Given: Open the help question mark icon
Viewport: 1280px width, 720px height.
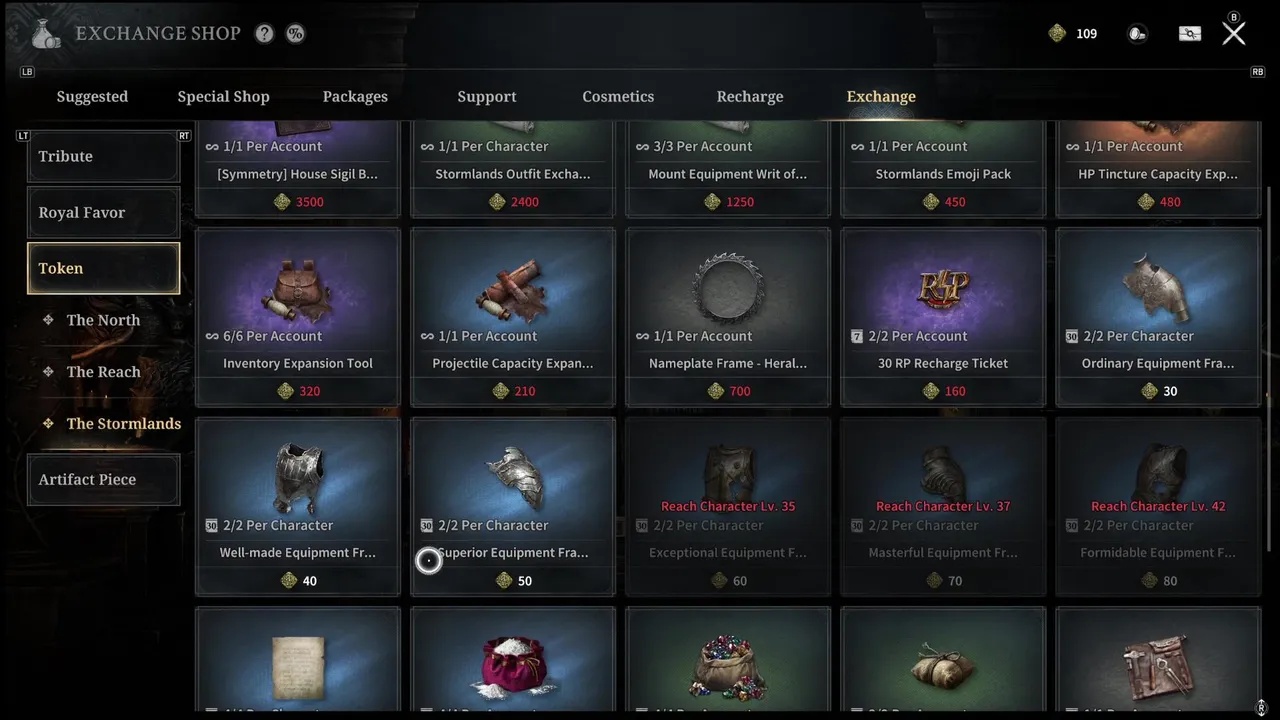Looking at the screenshot, I should pyautogui.click(x=264, y=33).
